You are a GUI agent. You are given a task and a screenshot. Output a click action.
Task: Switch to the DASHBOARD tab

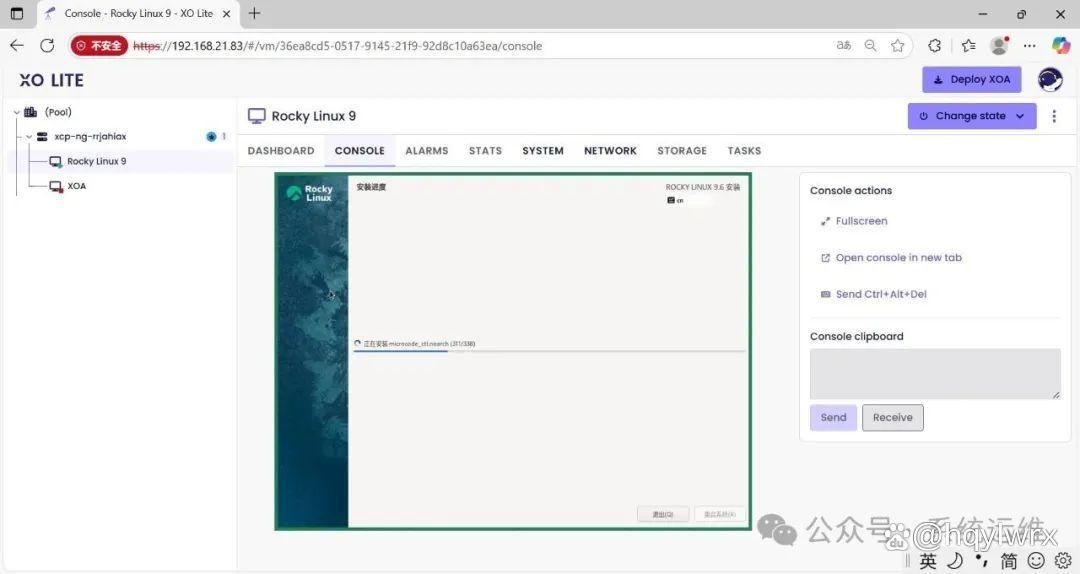click(x=281, y=150)
